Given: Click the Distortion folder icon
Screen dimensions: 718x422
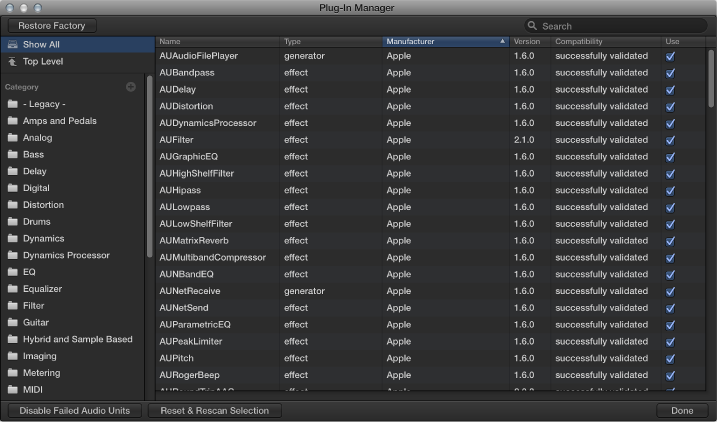Looking at the screenshot, I should 13,205.
